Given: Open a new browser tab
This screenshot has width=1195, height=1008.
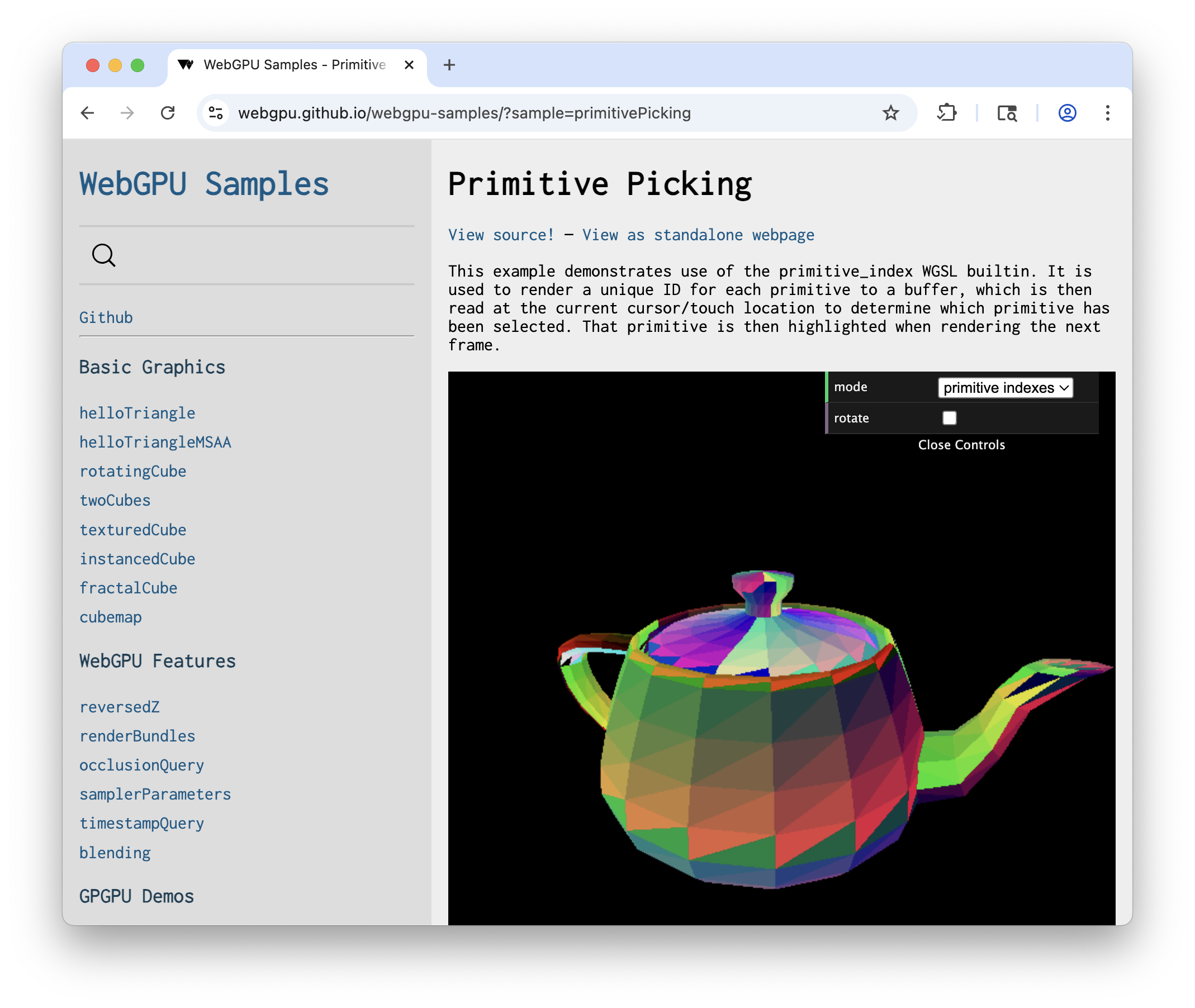Looking at the screenshot, I should (x=449, y=65).
